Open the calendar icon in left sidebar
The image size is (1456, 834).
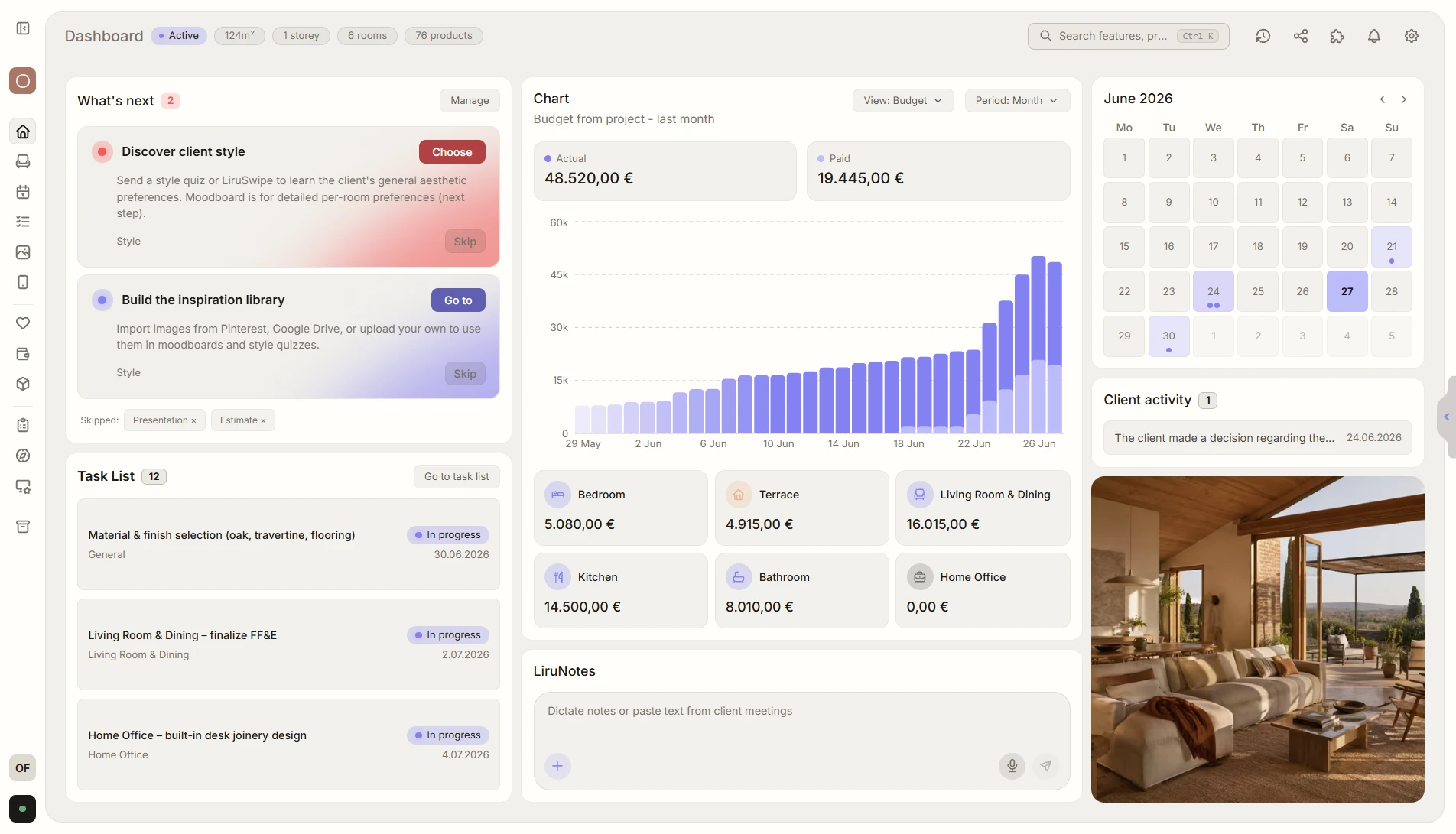click(23, 192)
